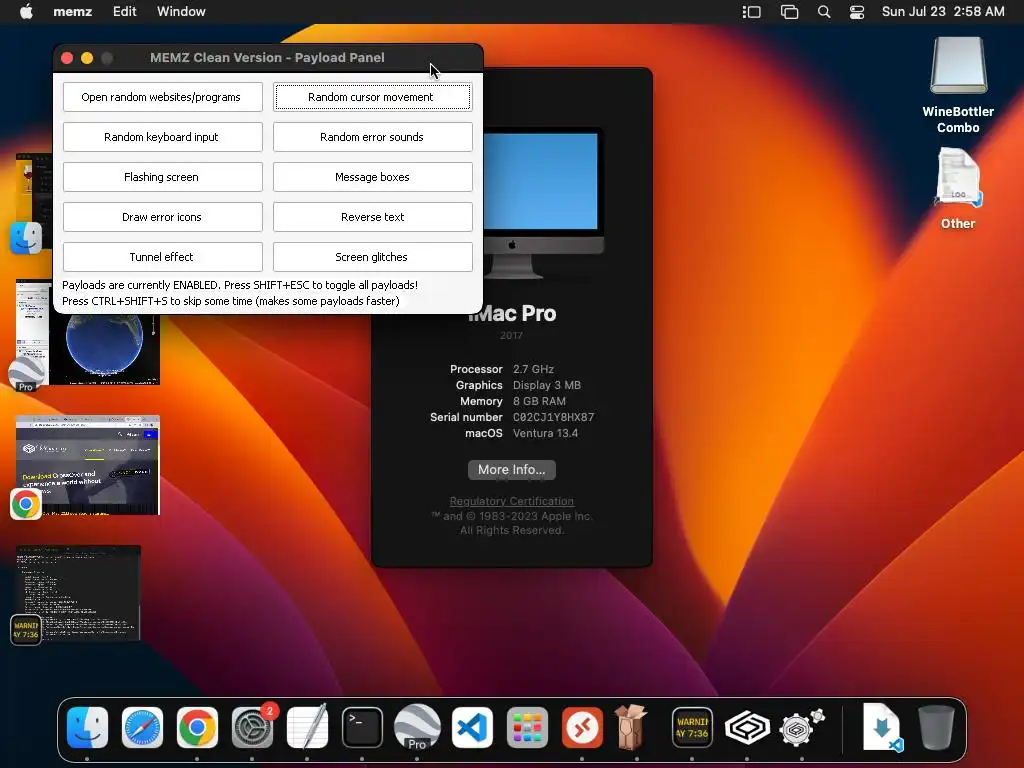Click the date and time in menu bar

(943, 12)
